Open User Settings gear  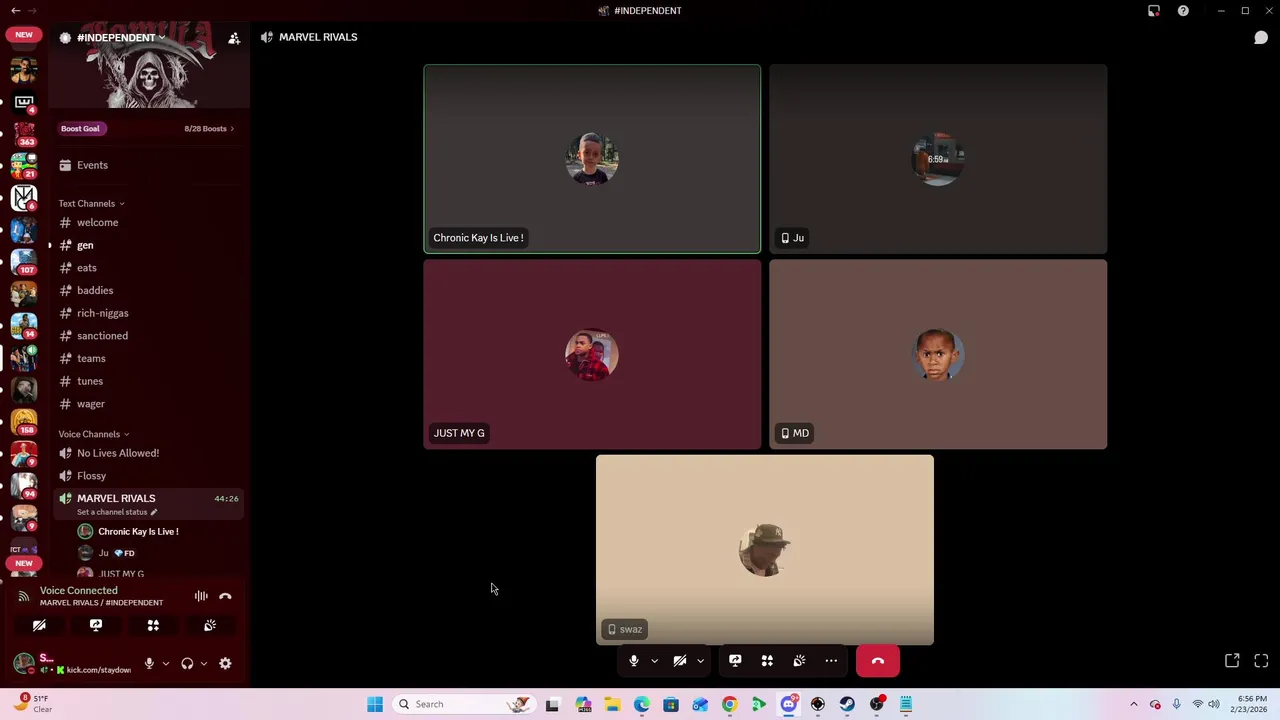point(225,663)
